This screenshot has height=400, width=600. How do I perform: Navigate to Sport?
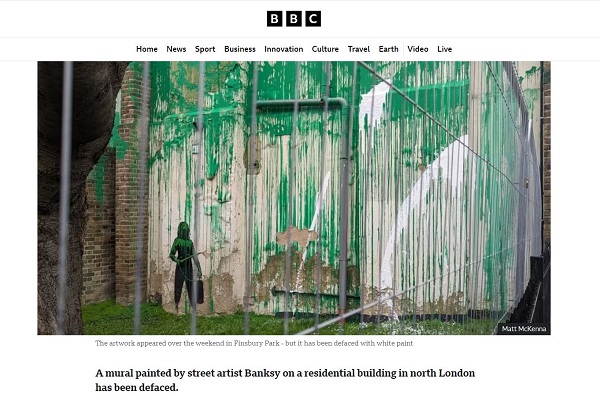pos(205,49)
